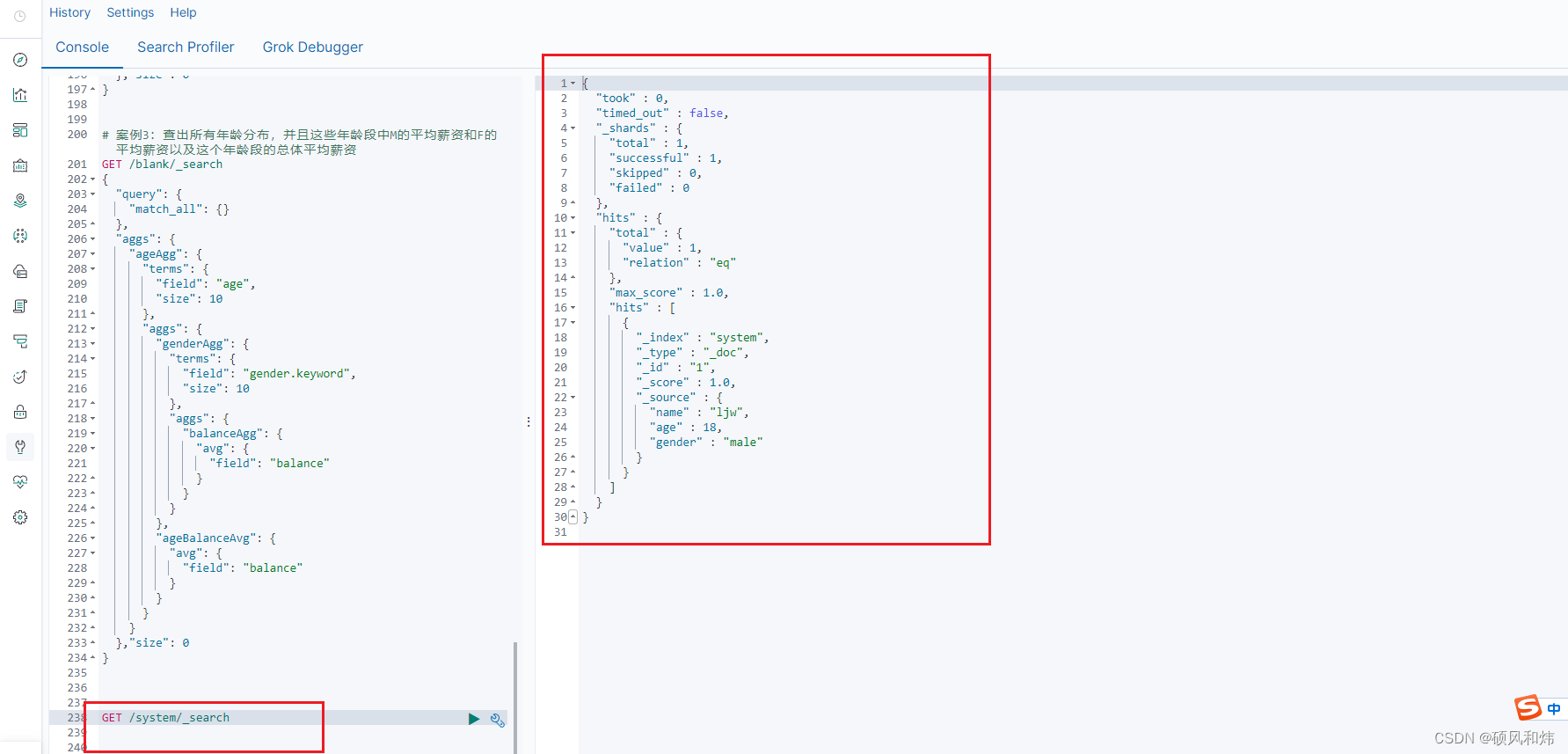Open APM from the sidebar

(x=20, y=341)
